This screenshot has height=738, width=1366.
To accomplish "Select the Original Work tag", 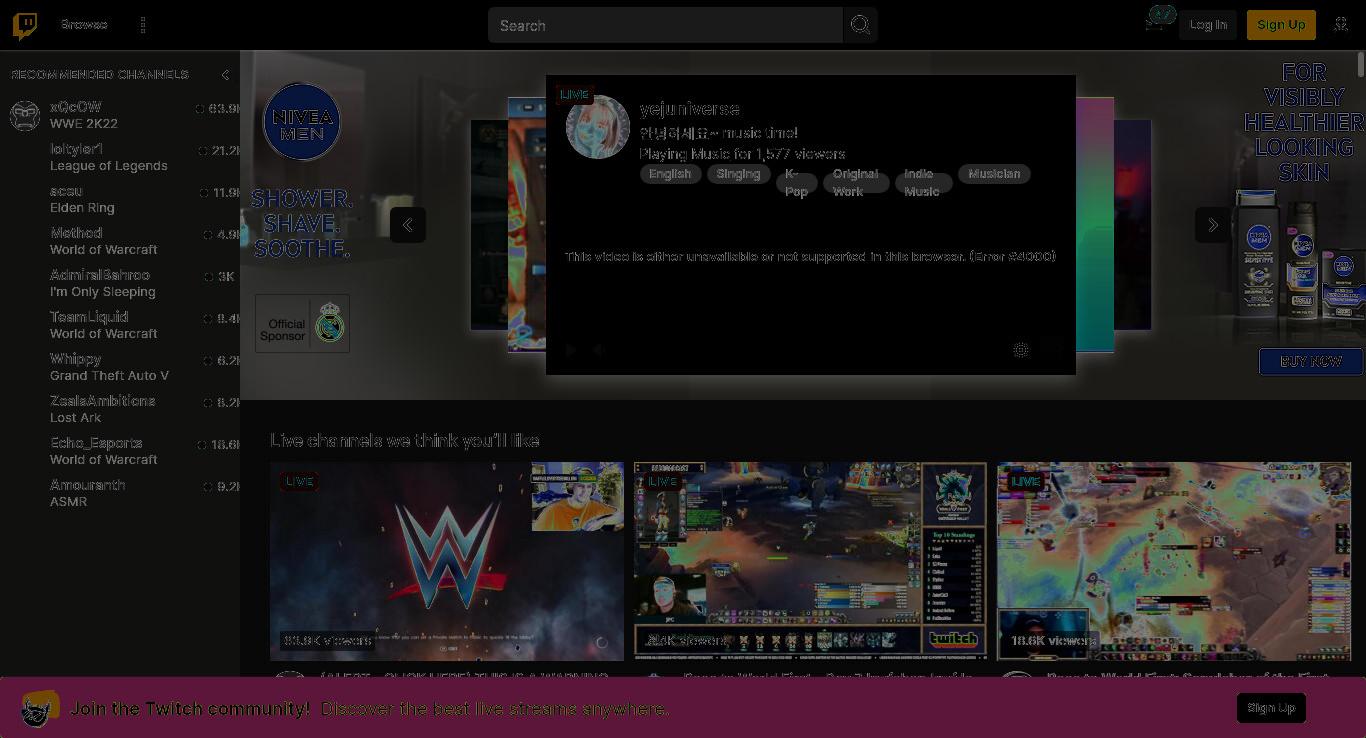I will click(855, 183).
